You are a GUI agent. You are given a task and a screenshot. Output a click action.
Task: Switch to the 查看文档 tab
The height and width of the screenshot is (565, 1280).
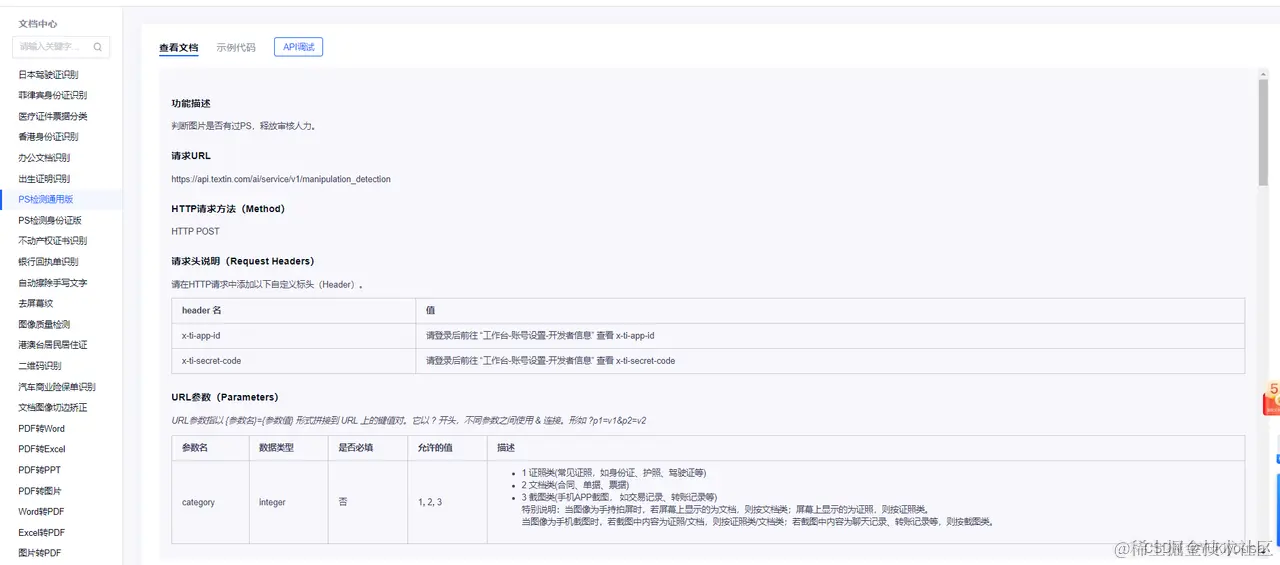pos(179,47)
